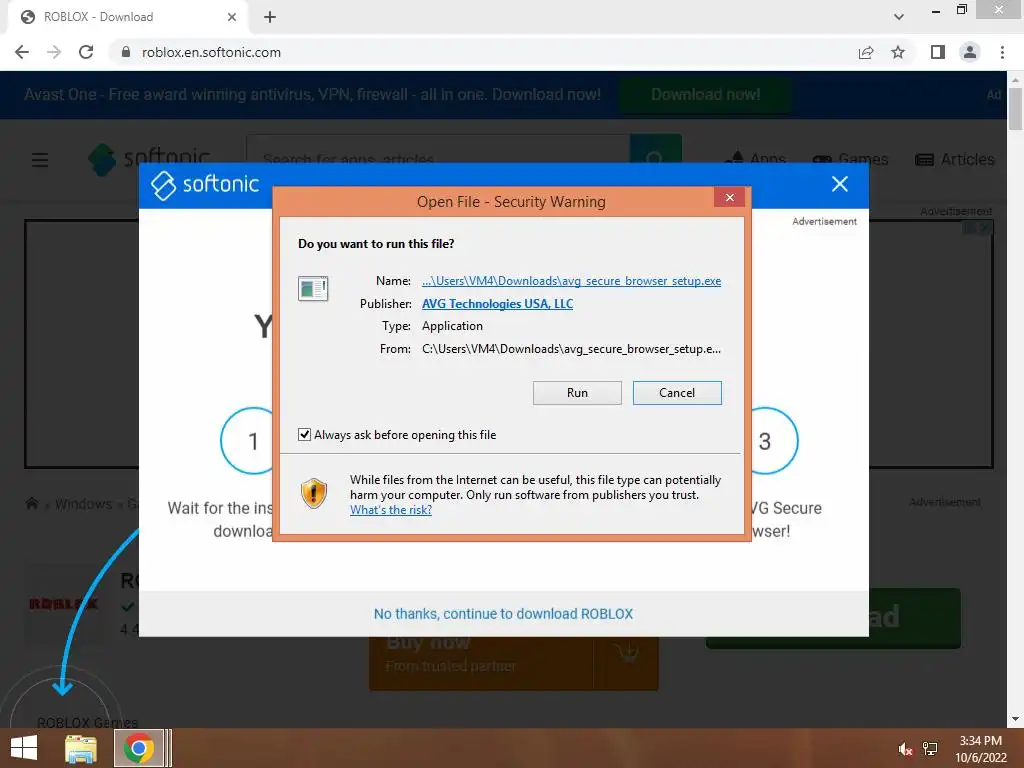Open Chrome's three-dot menu
This screenshot has height=768, width=1024.
pos(1002,52)
